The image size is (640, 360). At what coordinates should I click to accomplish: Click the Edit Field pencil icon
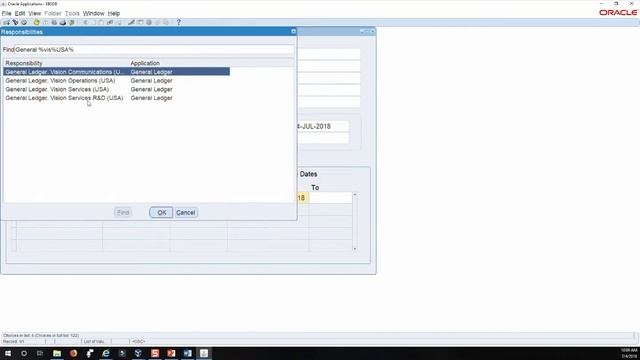[131, 22]
